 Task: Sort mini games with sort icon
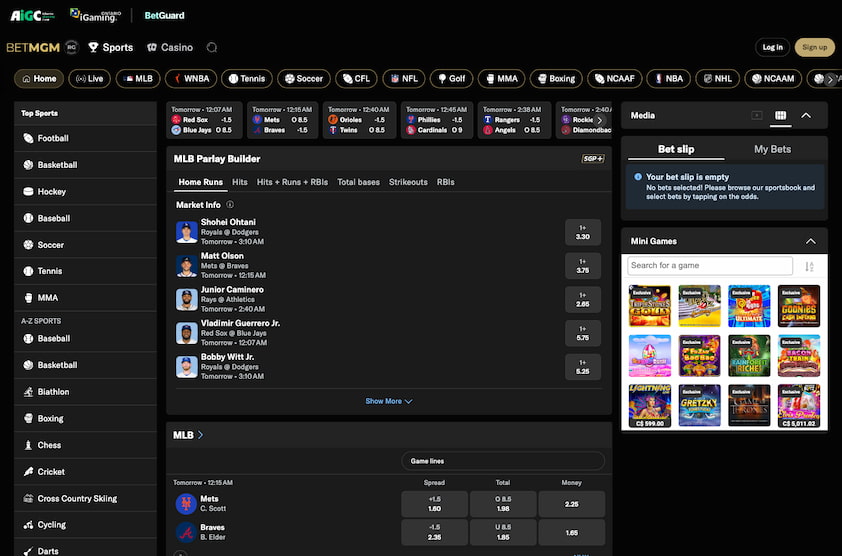[x=809, y=266]
